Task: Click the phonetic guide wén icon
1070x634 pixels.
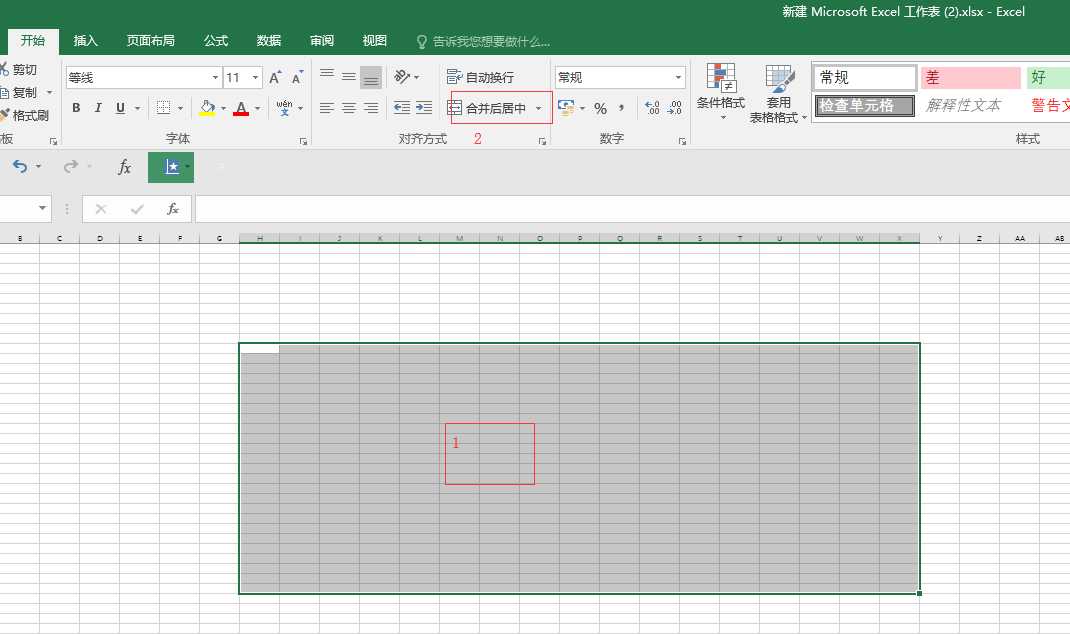Action: pos(284,108)
